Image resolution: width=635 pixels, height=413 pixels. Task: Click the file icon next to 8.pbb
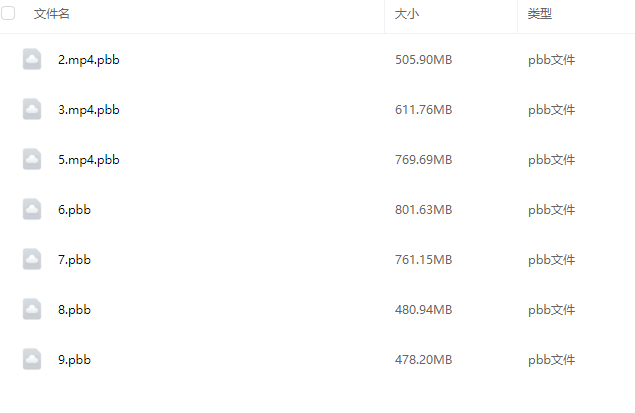[x=32, y=309]
